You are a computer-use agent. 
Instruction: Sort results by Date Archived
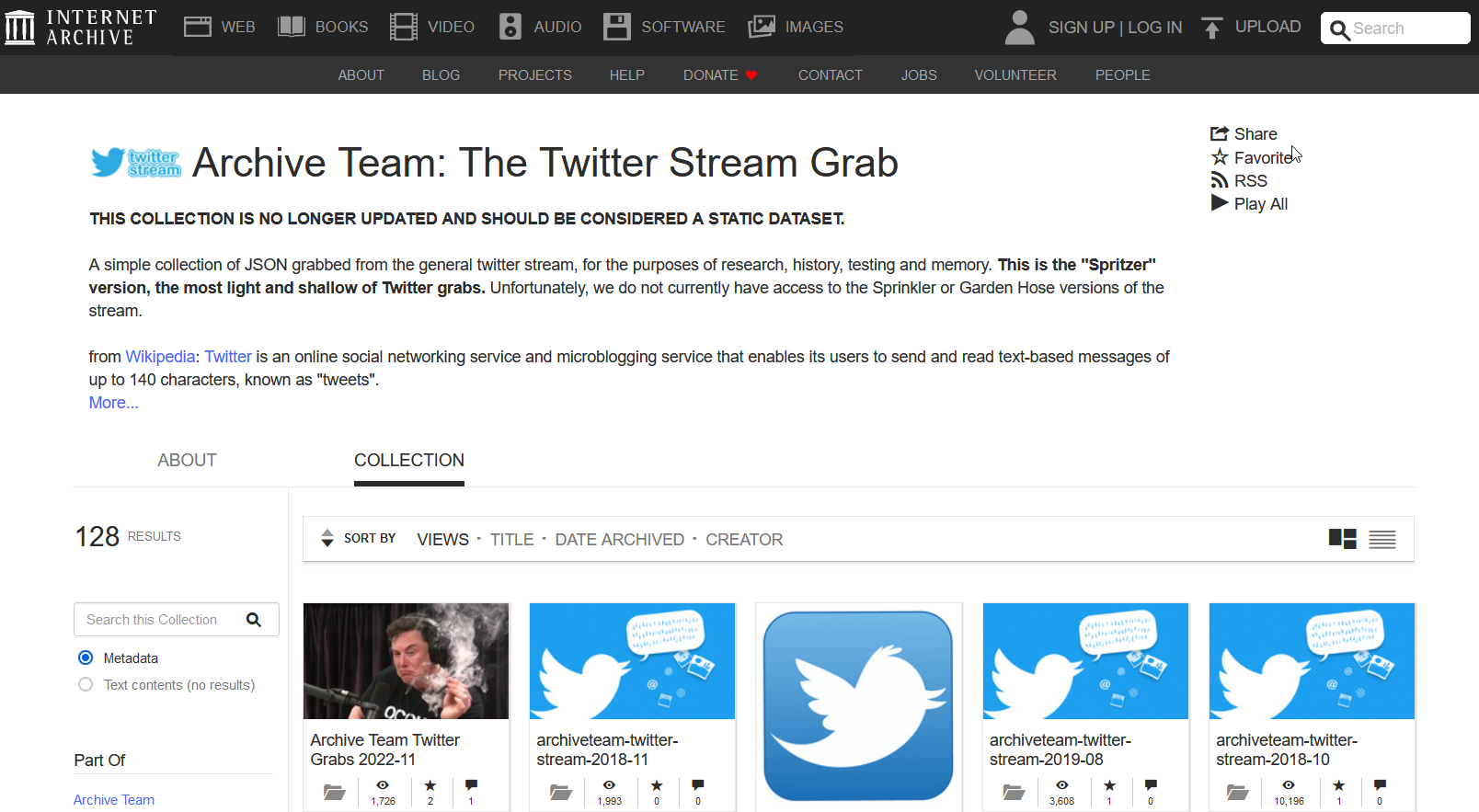coord(620,540)
